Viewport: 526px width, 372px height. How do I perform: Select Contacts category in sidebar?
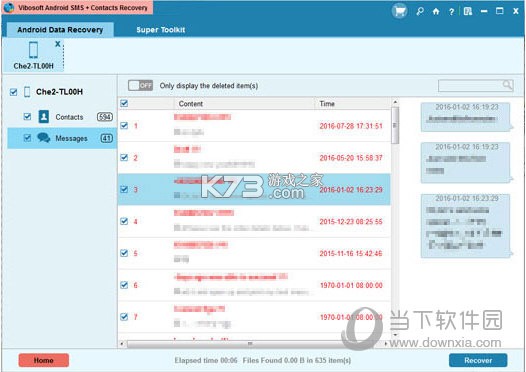[x=62, y=117]
